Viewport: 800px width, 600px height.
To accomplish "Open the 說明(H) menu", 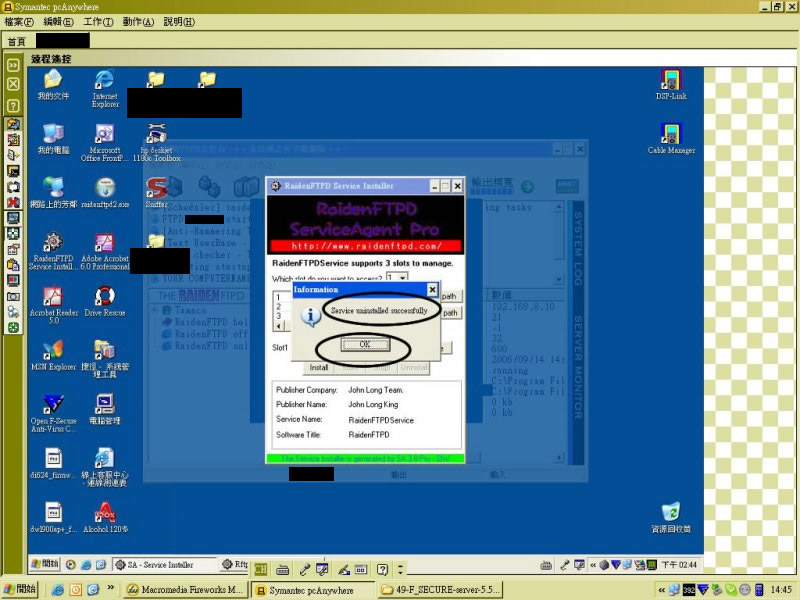I will point(179,22).
